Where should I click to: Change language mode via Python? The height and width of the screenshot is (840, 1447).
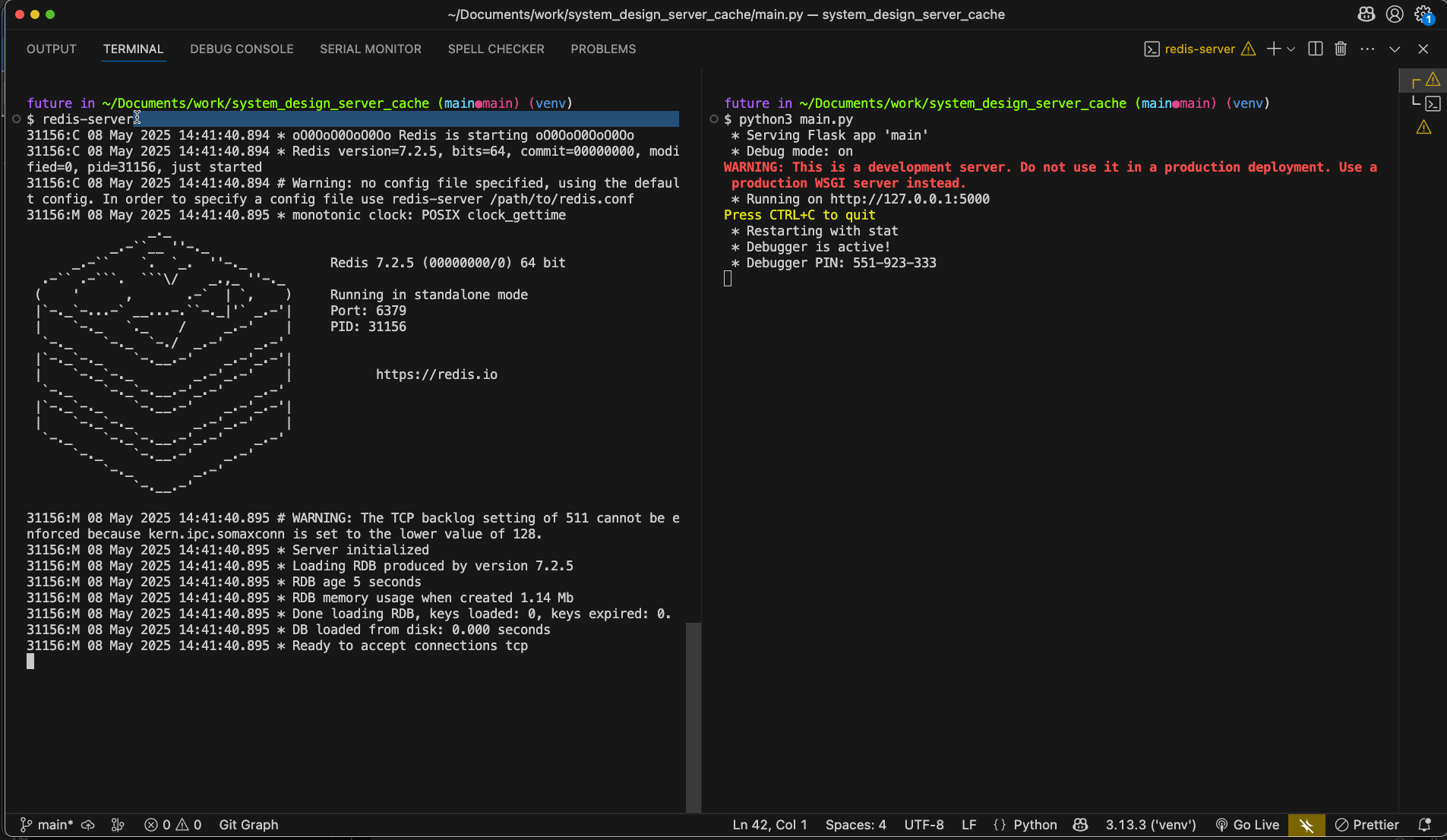[x=1035, y=825]
